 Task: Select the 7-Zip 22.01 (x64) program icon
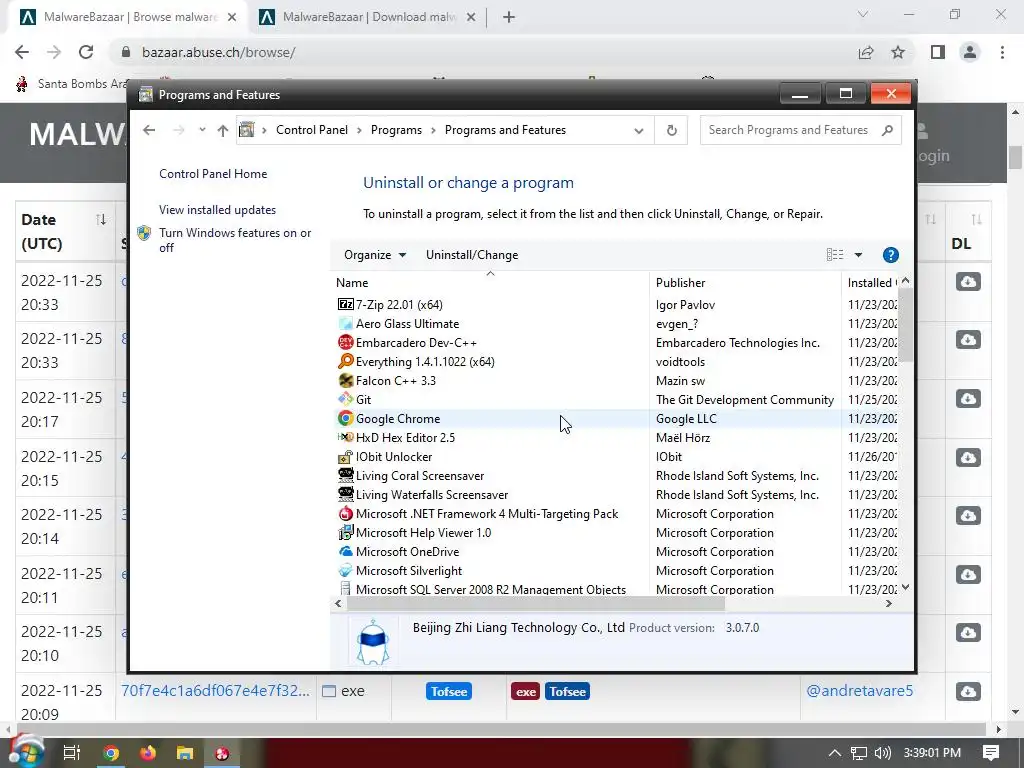345,304
